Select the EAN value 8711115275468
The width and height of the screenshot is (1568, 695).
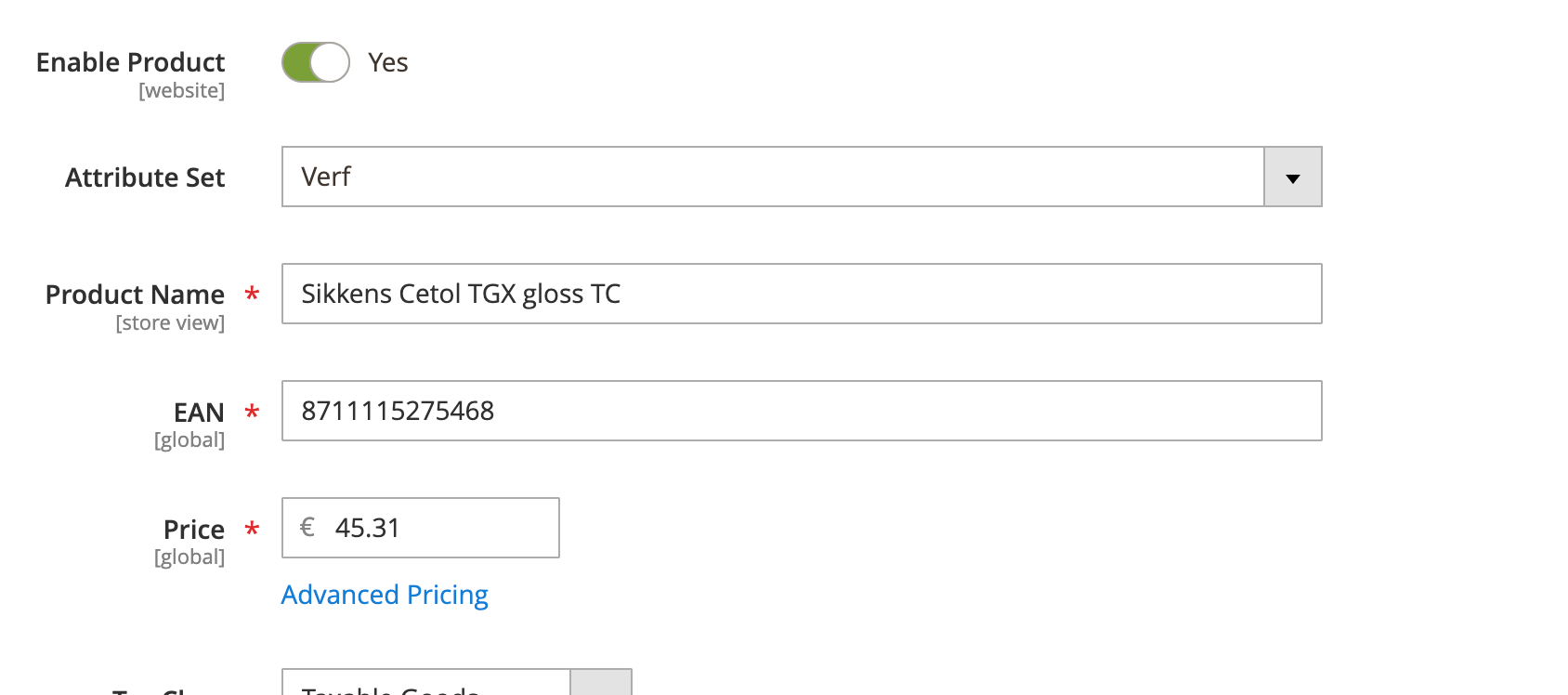pos(399,411)
